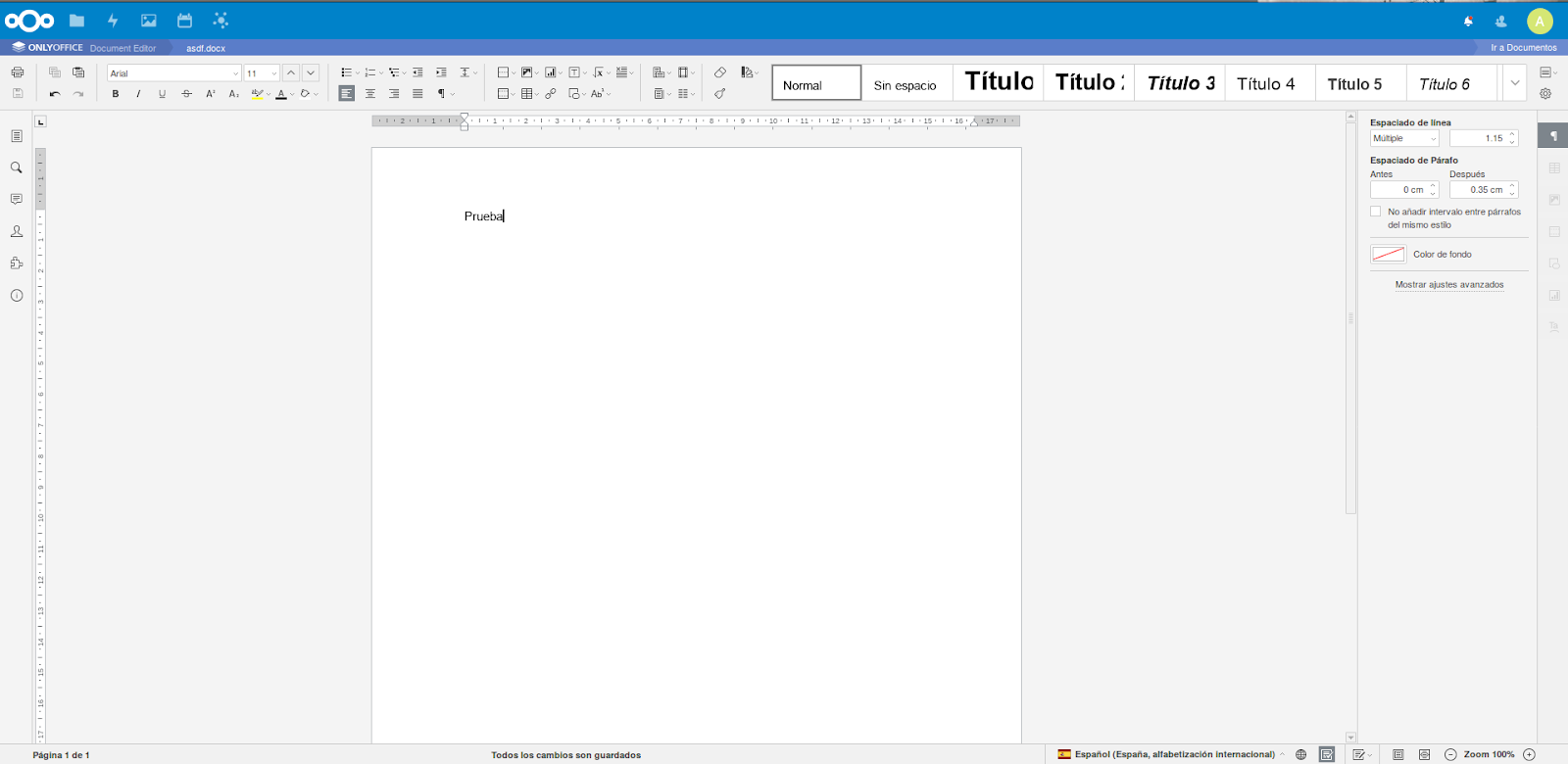
Task: Toggle italic formatting
Action: [x=138, y=94]
